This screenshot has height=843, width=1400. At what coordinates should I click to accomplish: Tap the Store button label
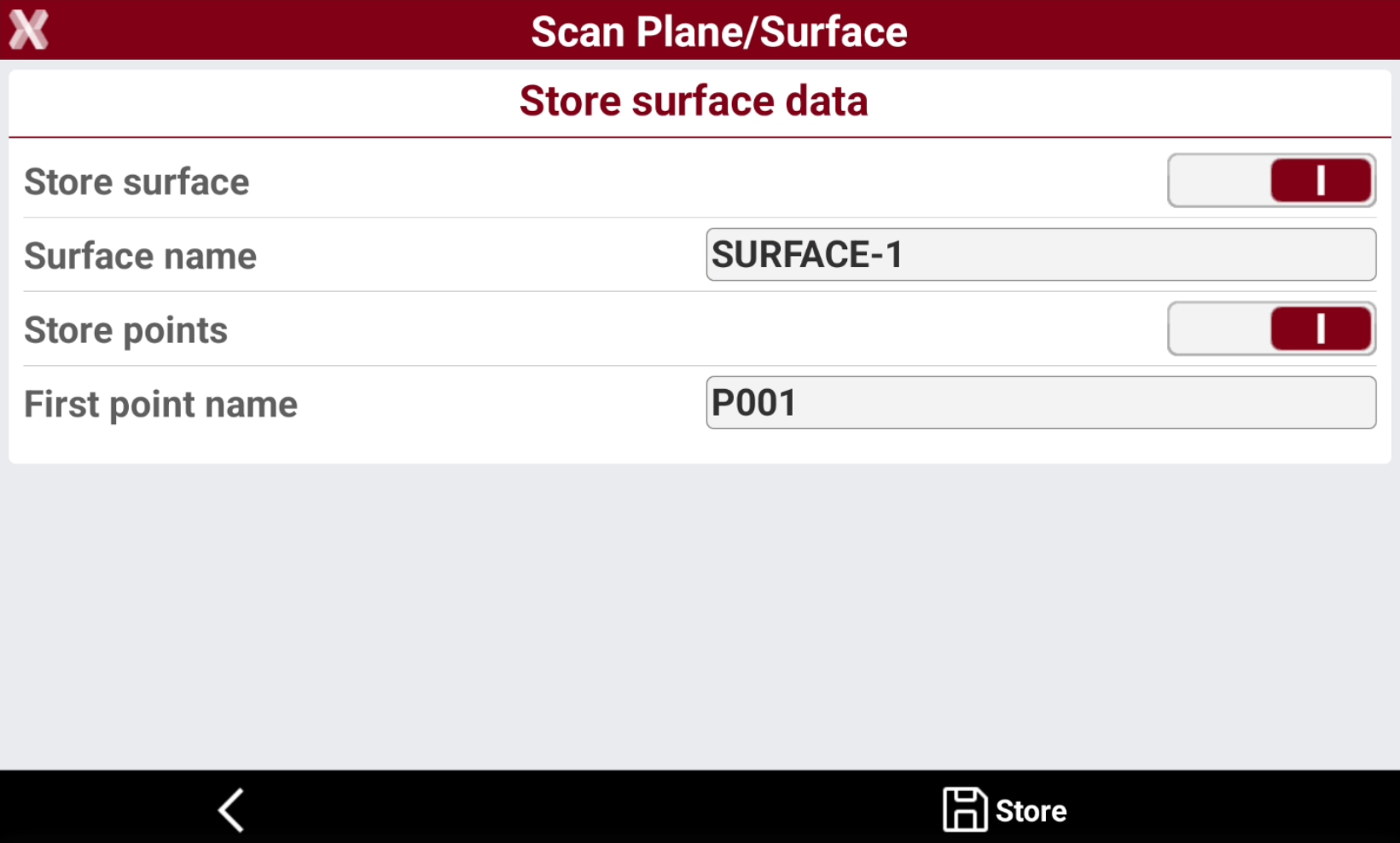click(1031, 811)
